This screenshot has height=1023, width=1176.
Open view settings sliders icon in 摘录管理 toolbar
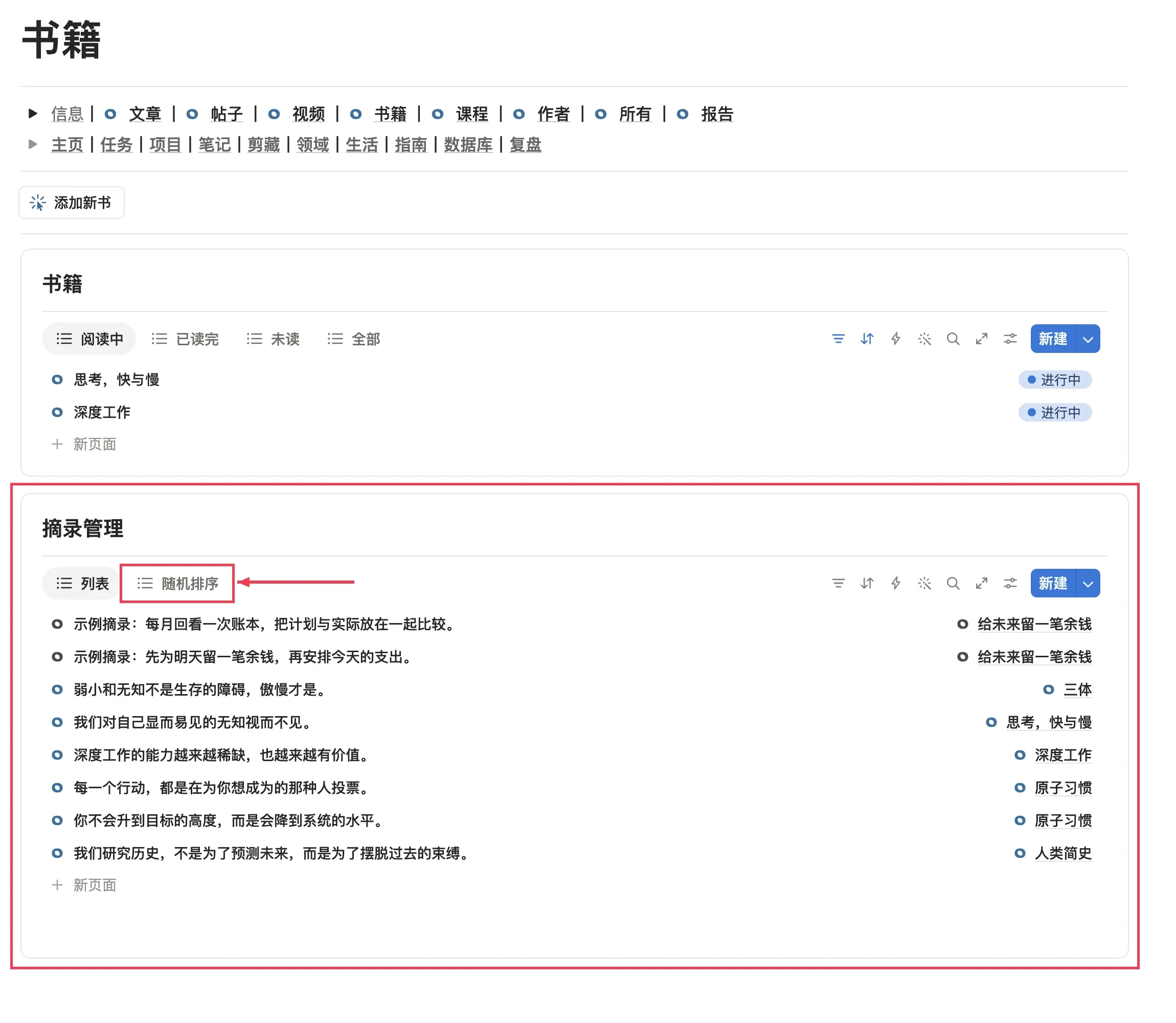[x=1009, y=583]
